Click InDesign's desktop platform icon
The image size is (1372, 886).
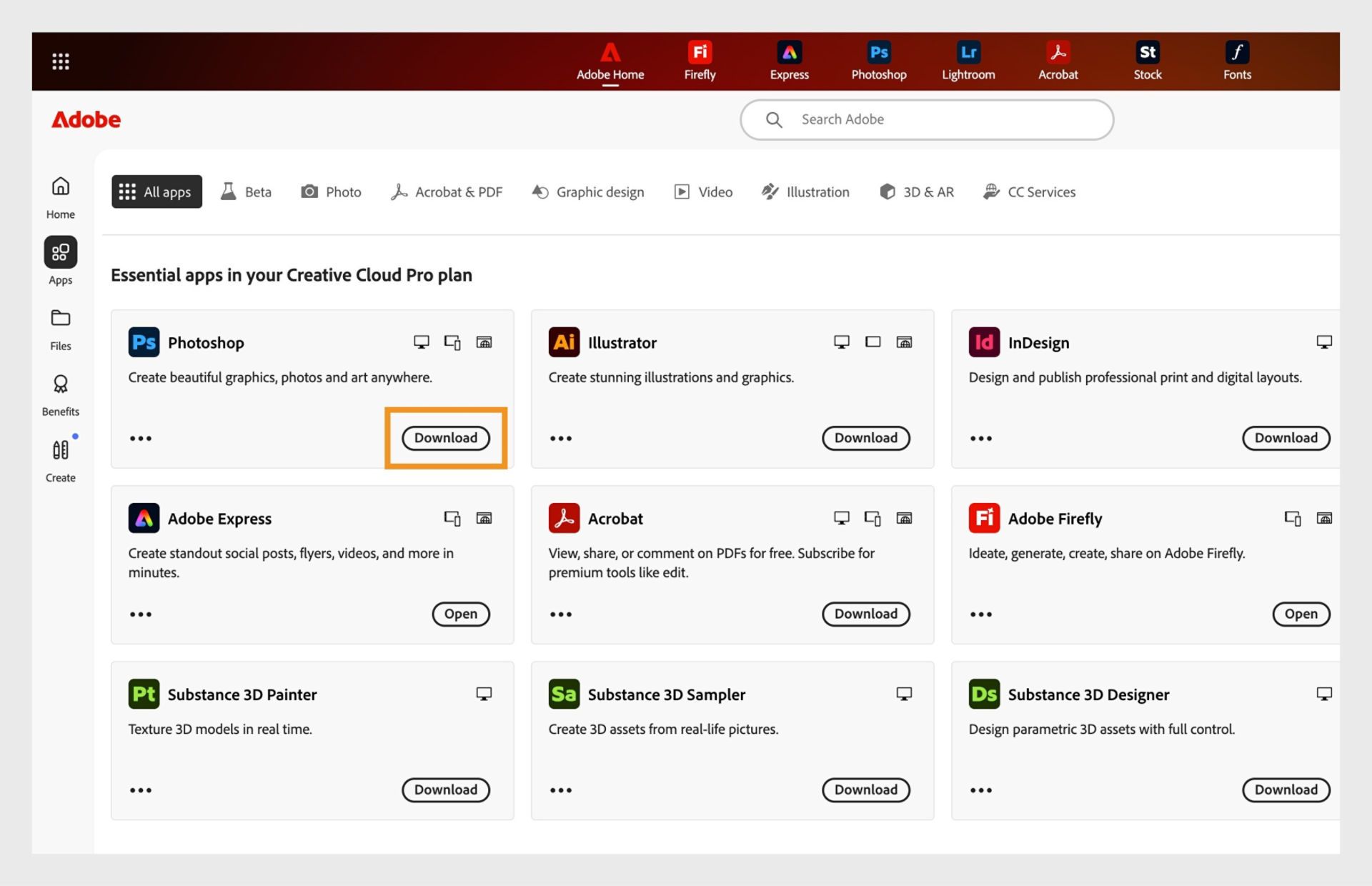(x=1324, y=342)
